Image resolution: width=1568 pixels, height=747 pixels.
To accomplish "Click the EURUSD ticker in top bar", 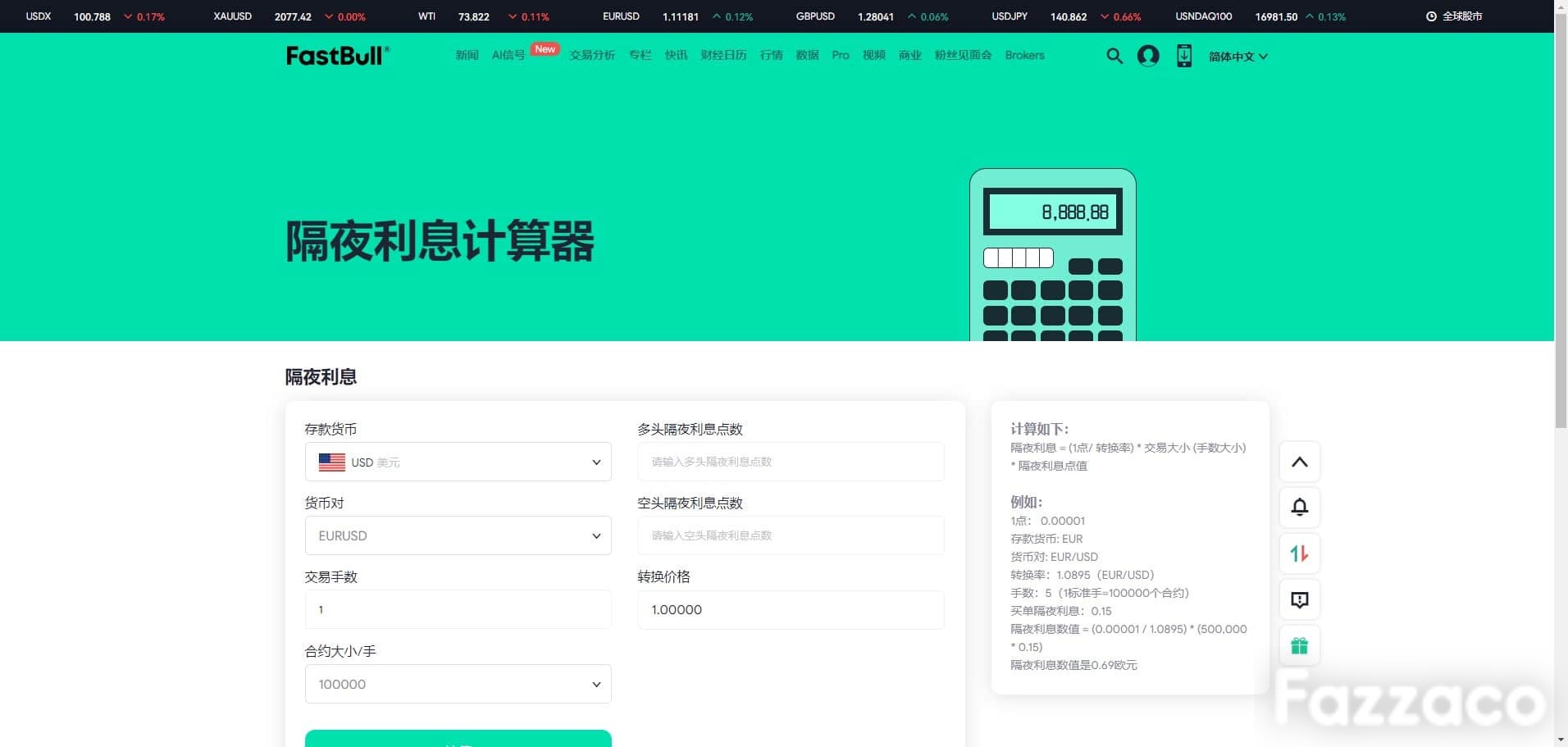I will pos(677,16).
